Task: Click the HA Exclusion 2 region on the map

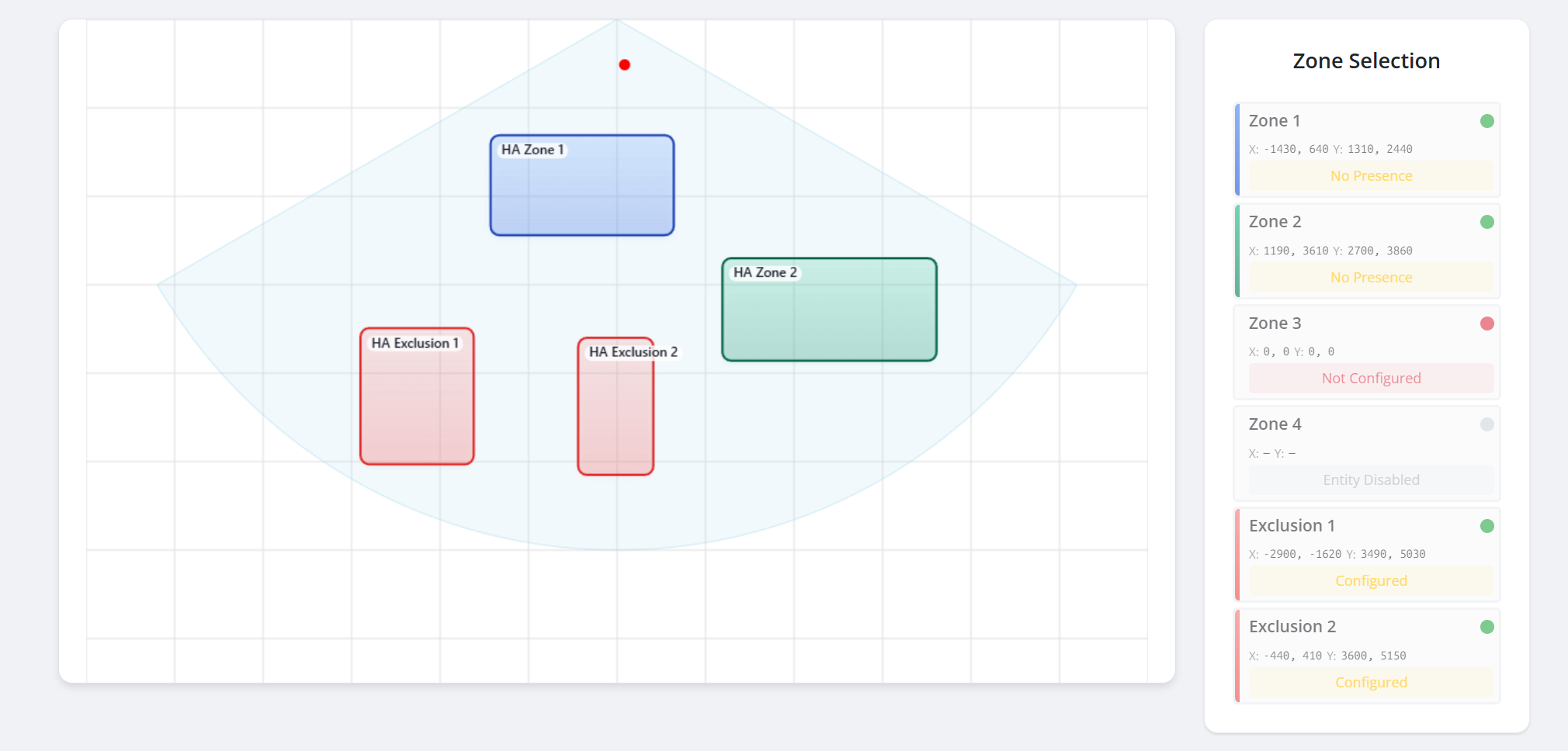Action: point(616,407)
